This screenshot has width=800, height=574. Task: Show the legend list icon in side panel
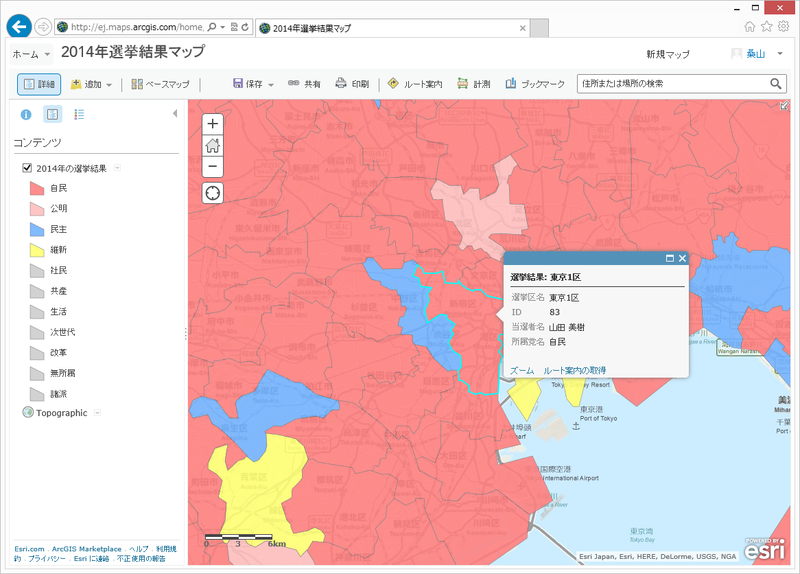(x=79, y=114)
